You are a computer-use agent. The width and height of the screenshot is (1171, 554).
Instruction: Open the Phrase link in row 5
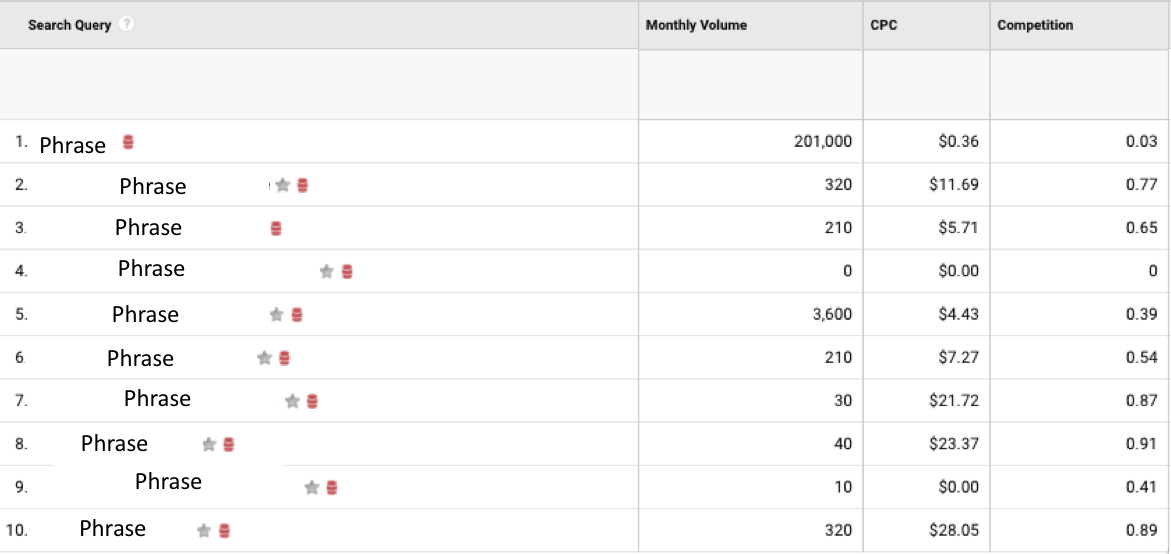[145, 314]
